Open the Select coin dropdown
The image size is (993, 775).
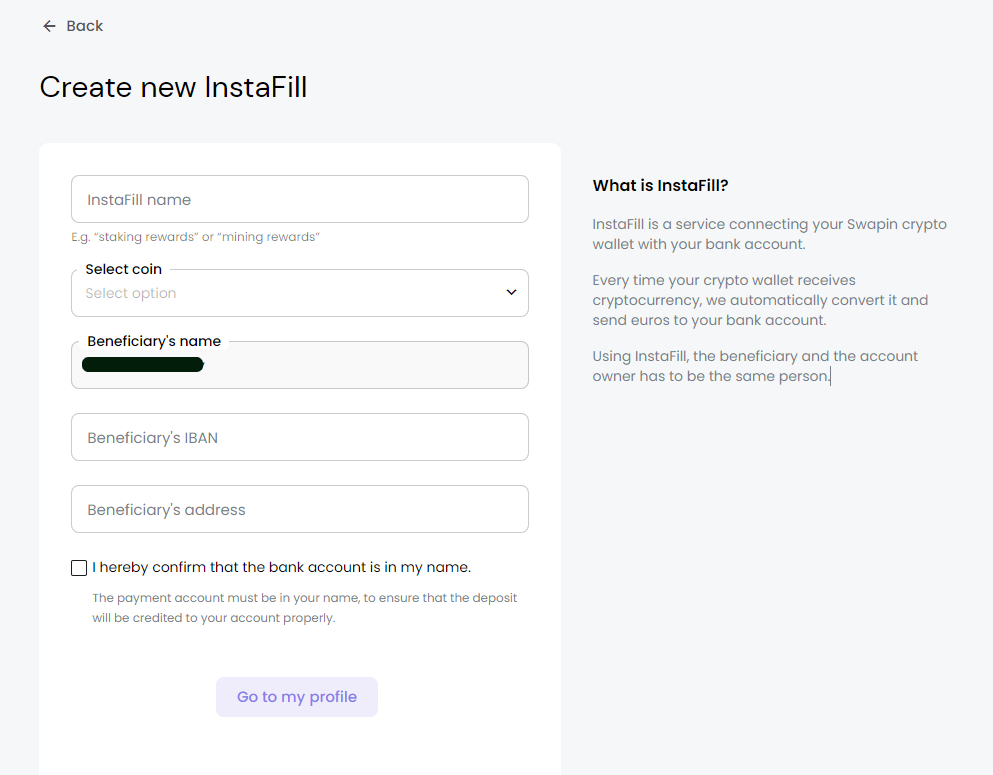pyautogui.click(x=290, y=293)
